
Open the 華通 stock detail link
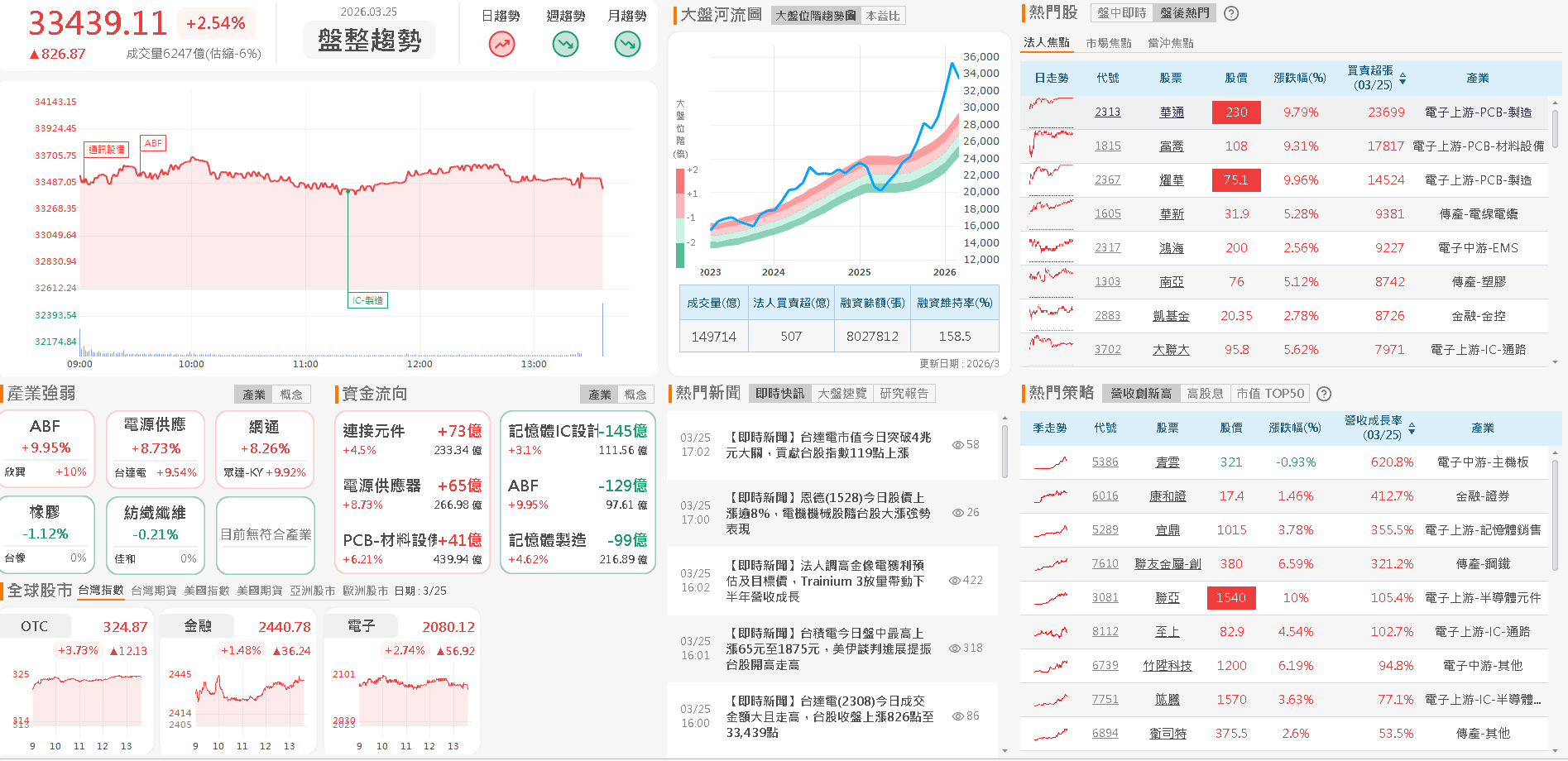(x=1171, y=112)
